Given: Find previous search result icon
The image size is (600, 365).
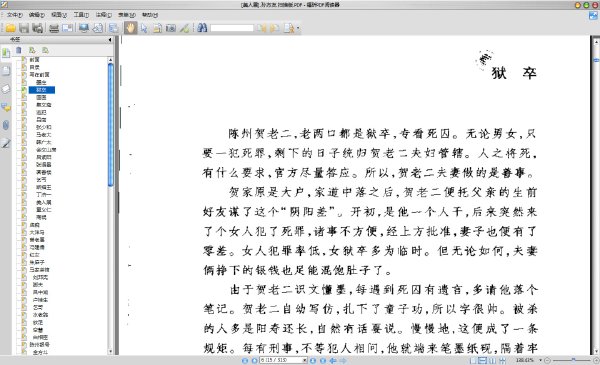Looking at the screenshot, I should click(261, 28).
